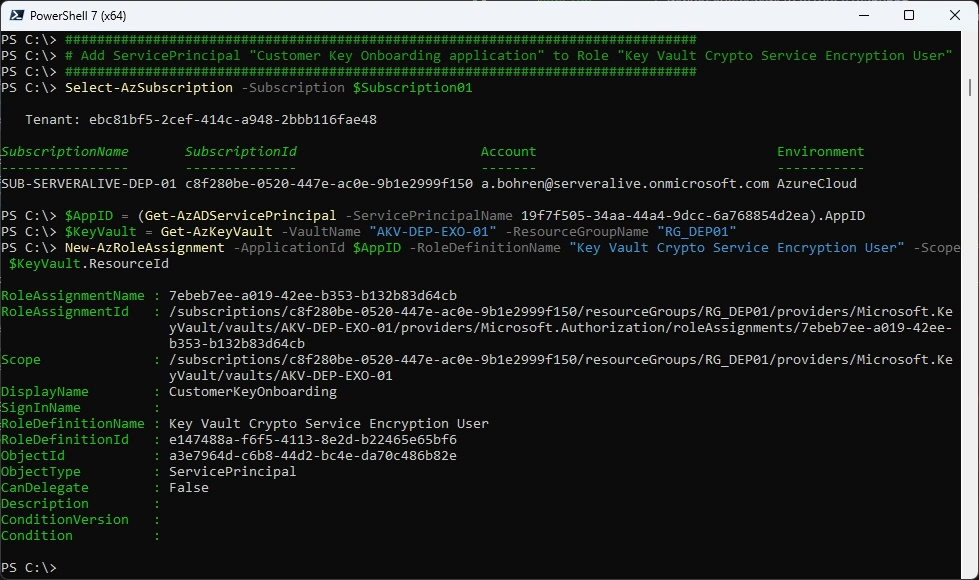This screenshot has height=580, width=979.
Task: Click the SubscriptionId column header
Action: 240,151
